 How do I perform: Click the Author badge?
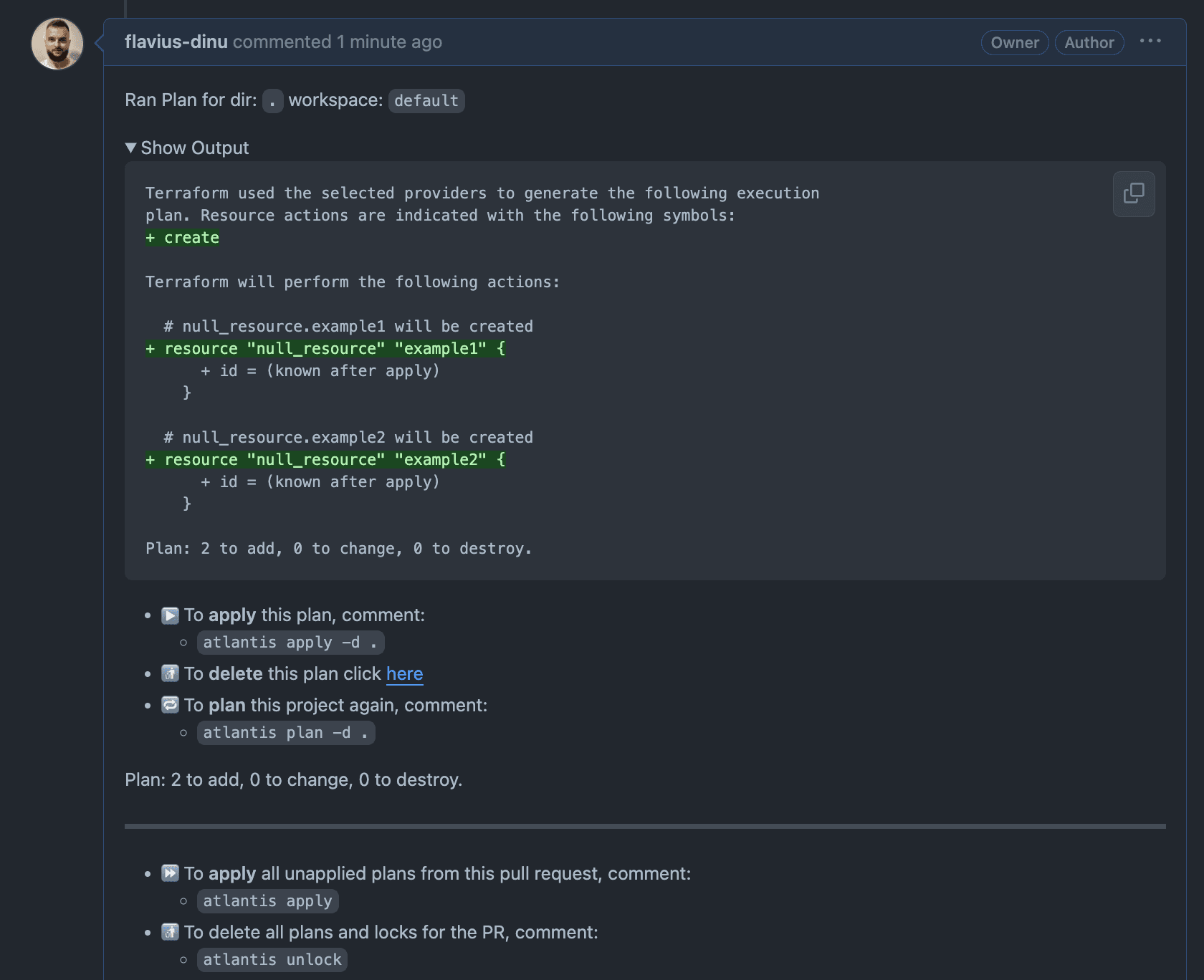click(x=1089, y=42)
